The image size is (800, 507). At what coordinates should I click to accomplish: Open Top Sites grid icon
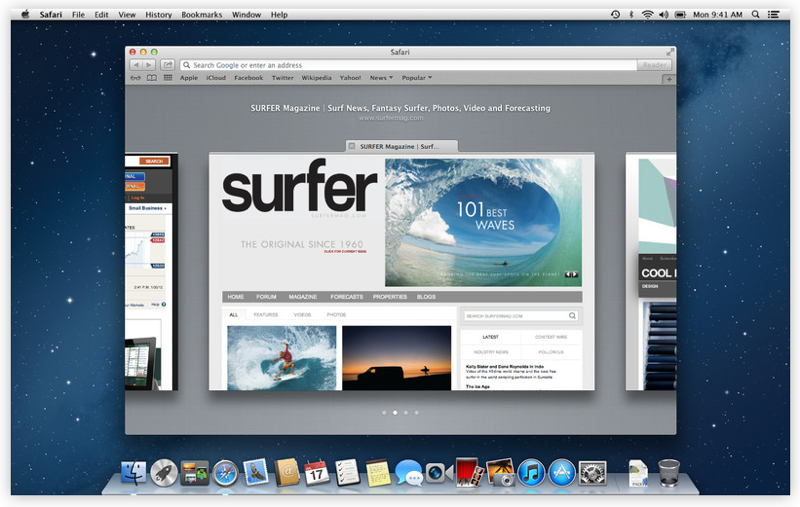click(168, 78)
